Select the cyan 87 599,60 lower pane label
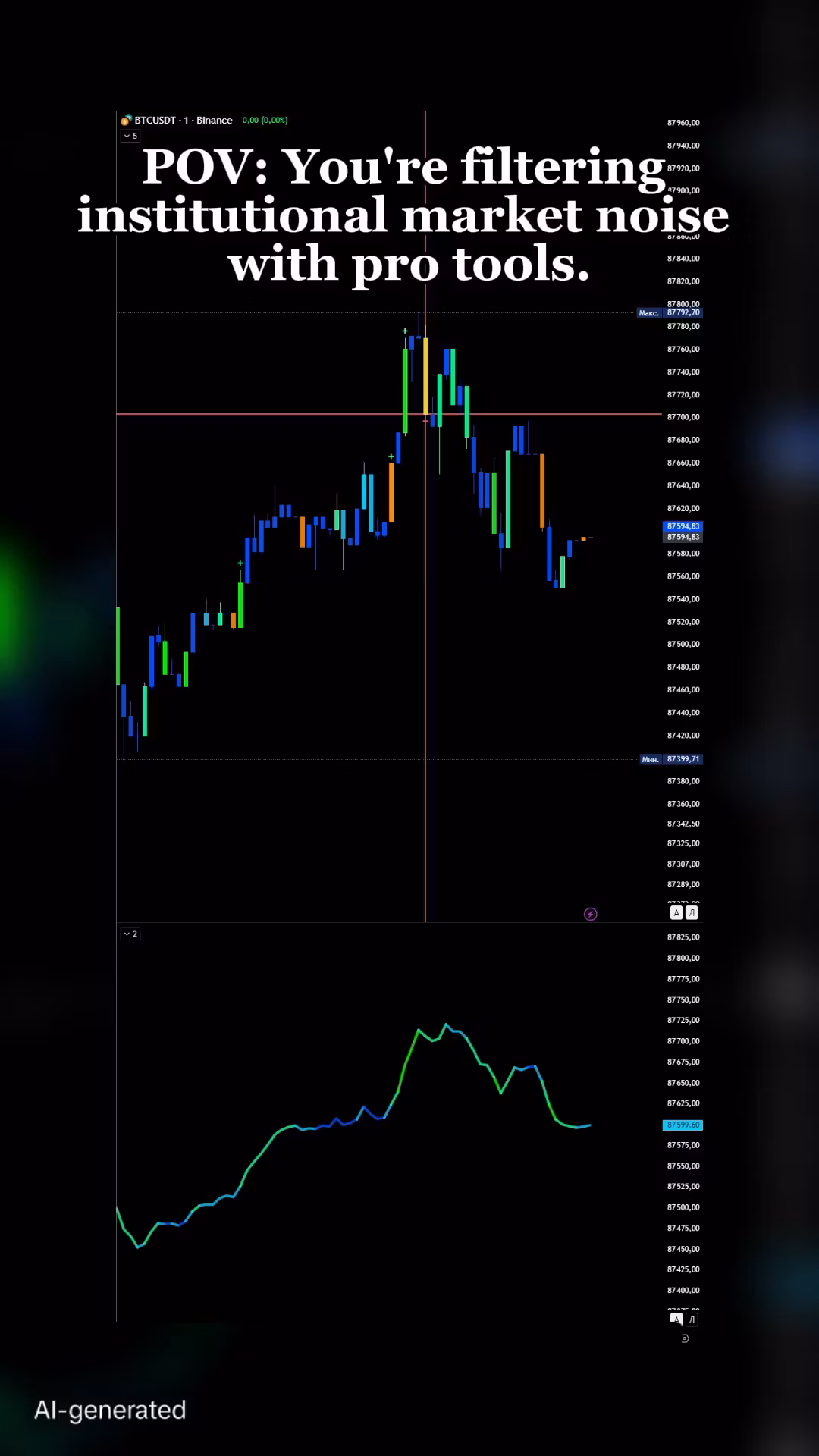This screenshot has width=819, height=1456. point(682,1125)
